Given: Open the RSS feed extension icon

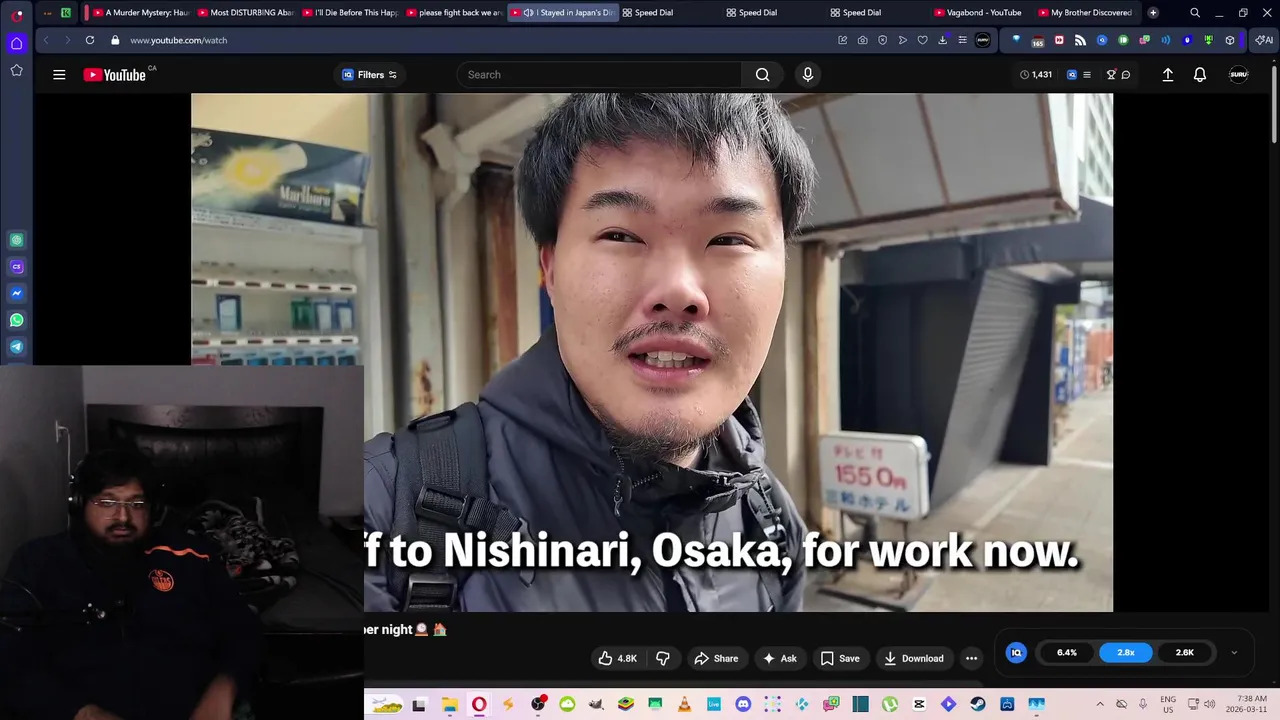Looking at the screenshot, I should (x=1080, y=40).
